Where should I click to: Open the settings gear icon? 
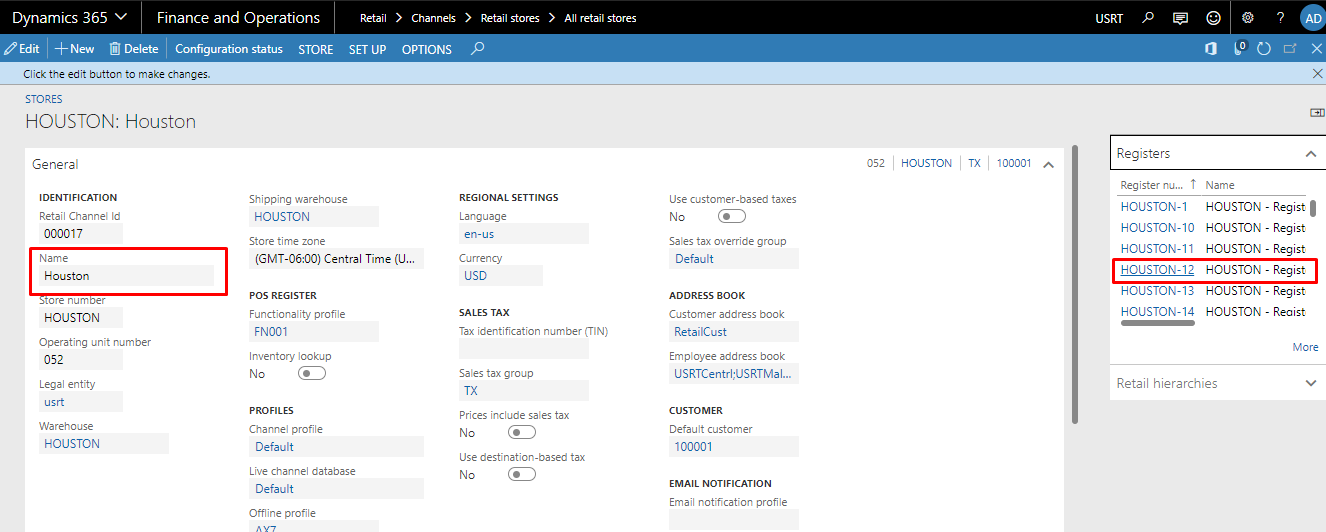(1247, 18)
